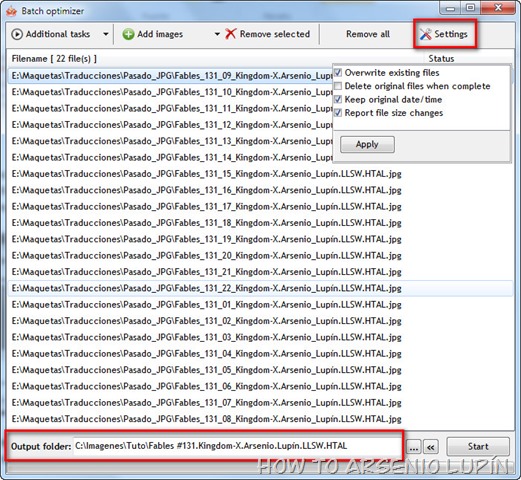This screenshot has height=480, width=521.
Task: Select file Fables_131_13 row
Action: click(x=170, y=141)
